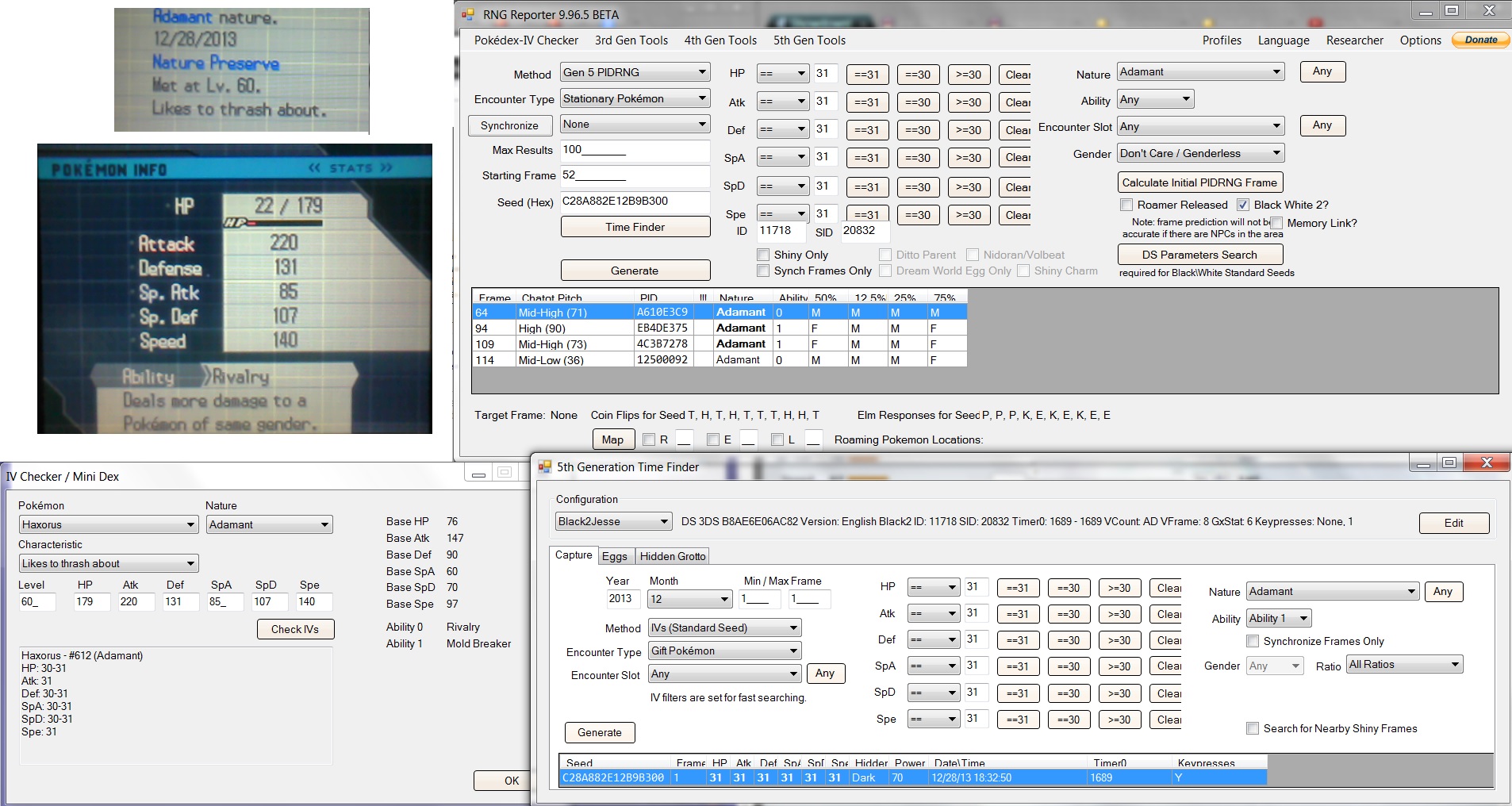Open the Profiles menu
This screenshot has width=1512, height=806.
[x=1222, y=40]
